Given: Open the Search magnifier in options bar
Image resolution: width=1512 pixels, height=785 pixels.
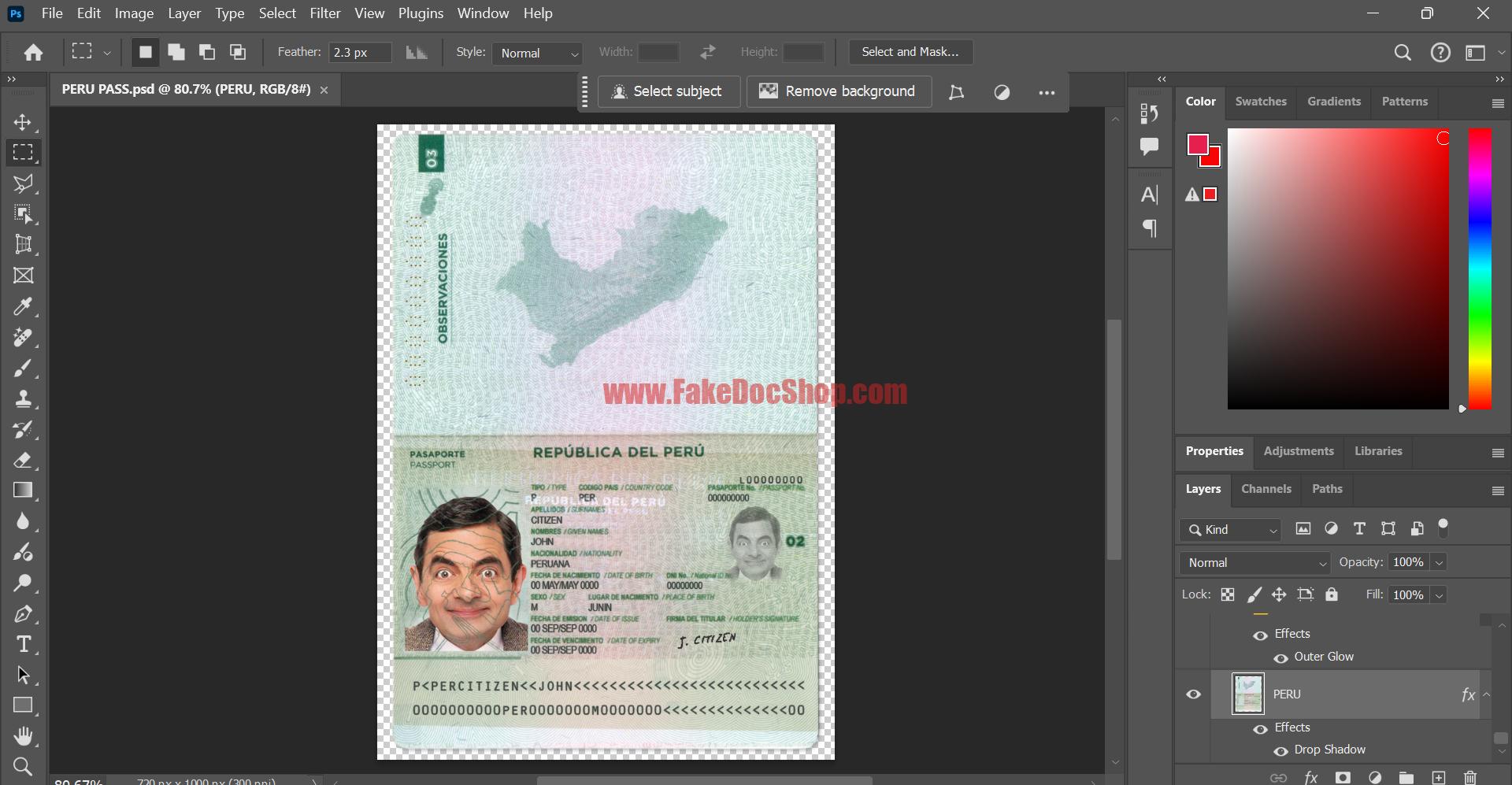Looking at the screenshot, I should tap(1403, 53).
